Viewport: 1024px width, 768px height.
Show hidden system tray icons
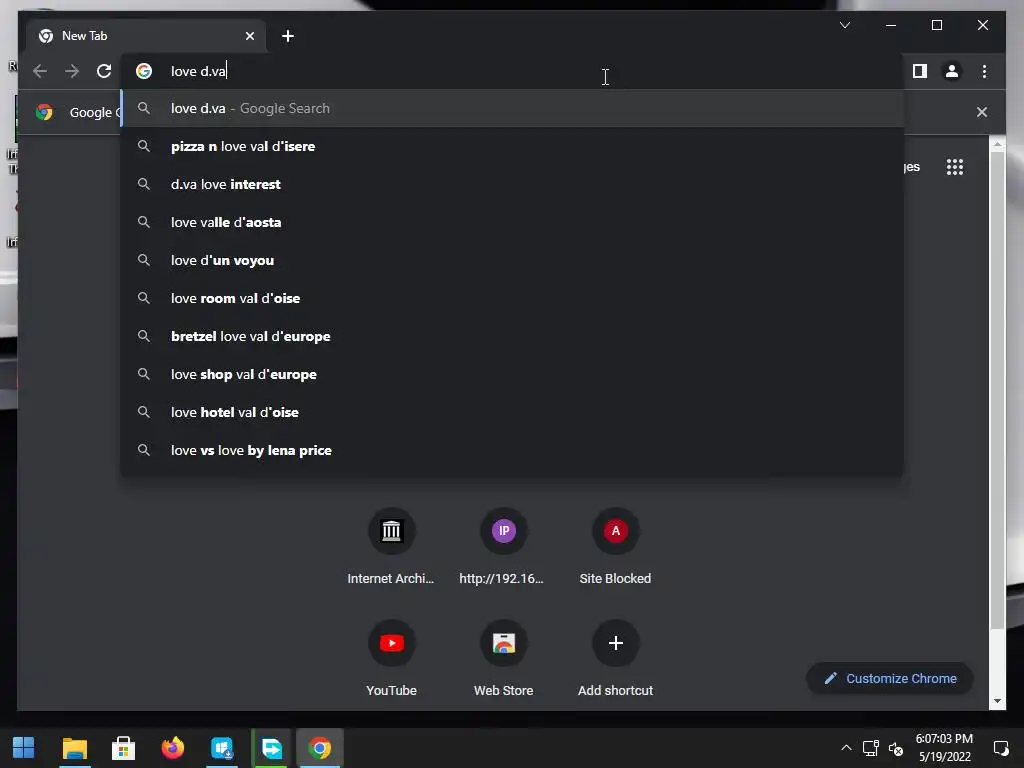click(846, 748)
